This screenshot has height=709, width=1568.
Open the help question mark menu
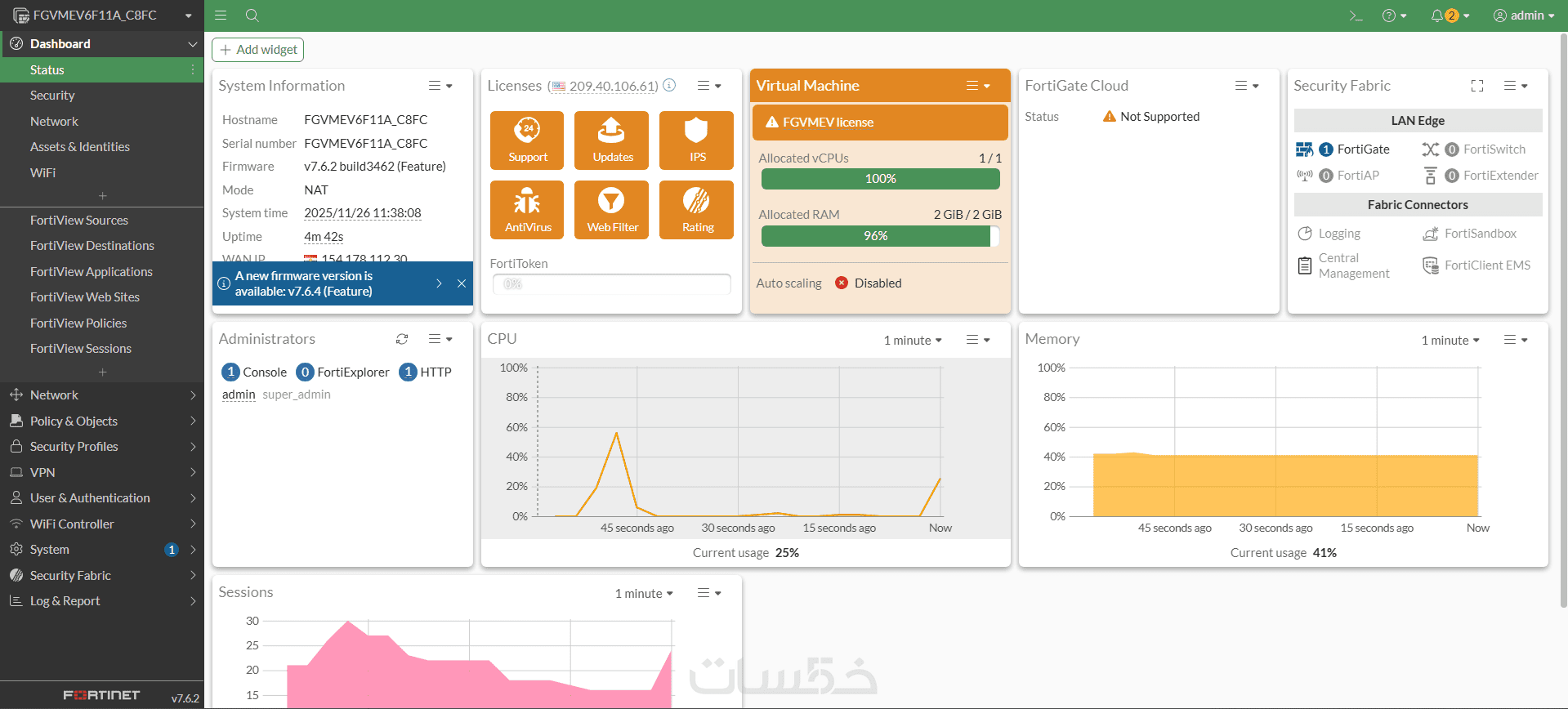(x=1394, y=16)
